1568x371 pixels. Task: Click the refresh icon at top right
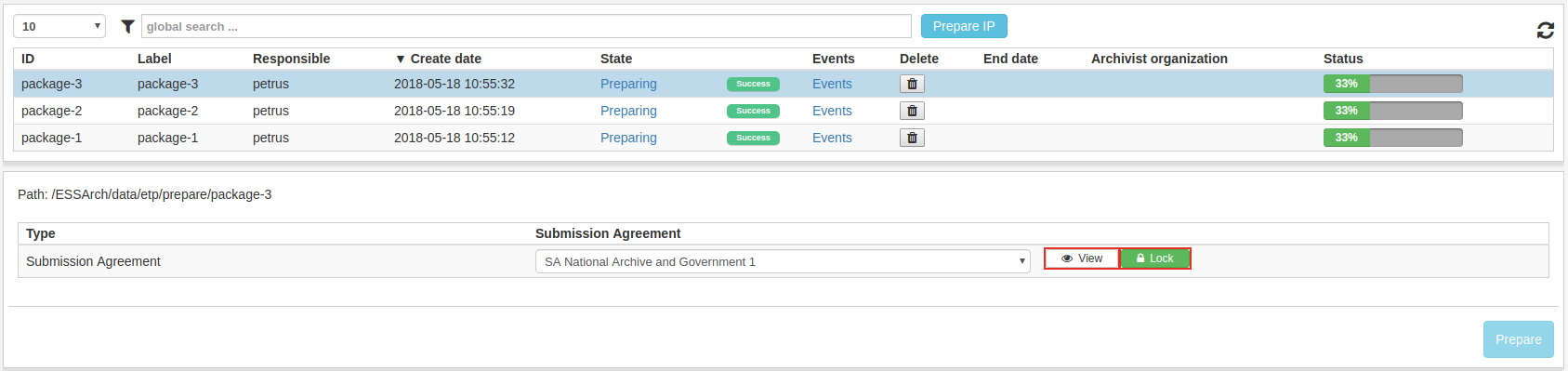click(x=1545, y=31)
